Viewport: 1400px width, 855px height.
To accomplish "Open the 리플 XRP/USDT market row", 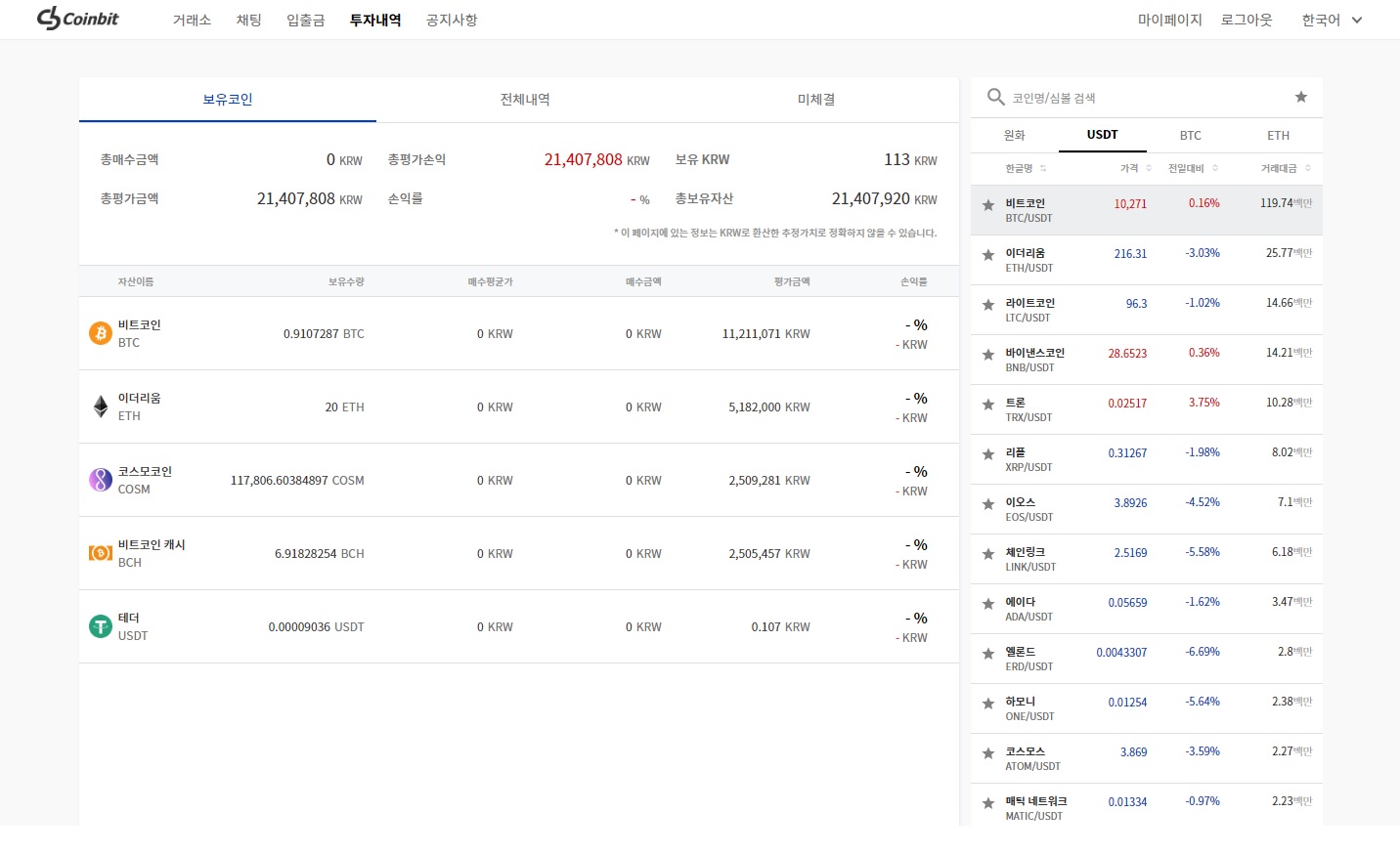I will [x=1147, y=459].
